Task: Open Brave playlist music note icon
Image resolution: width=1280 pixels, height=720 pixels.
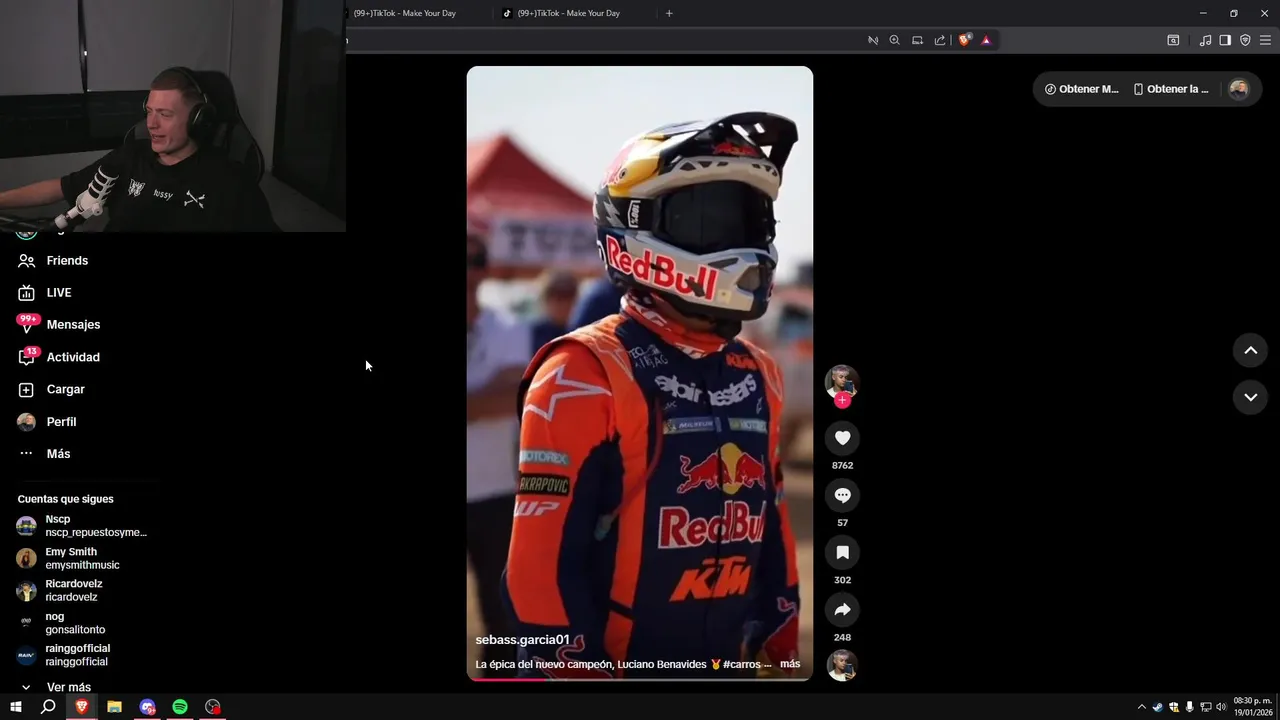Action: coord(1205,40)
